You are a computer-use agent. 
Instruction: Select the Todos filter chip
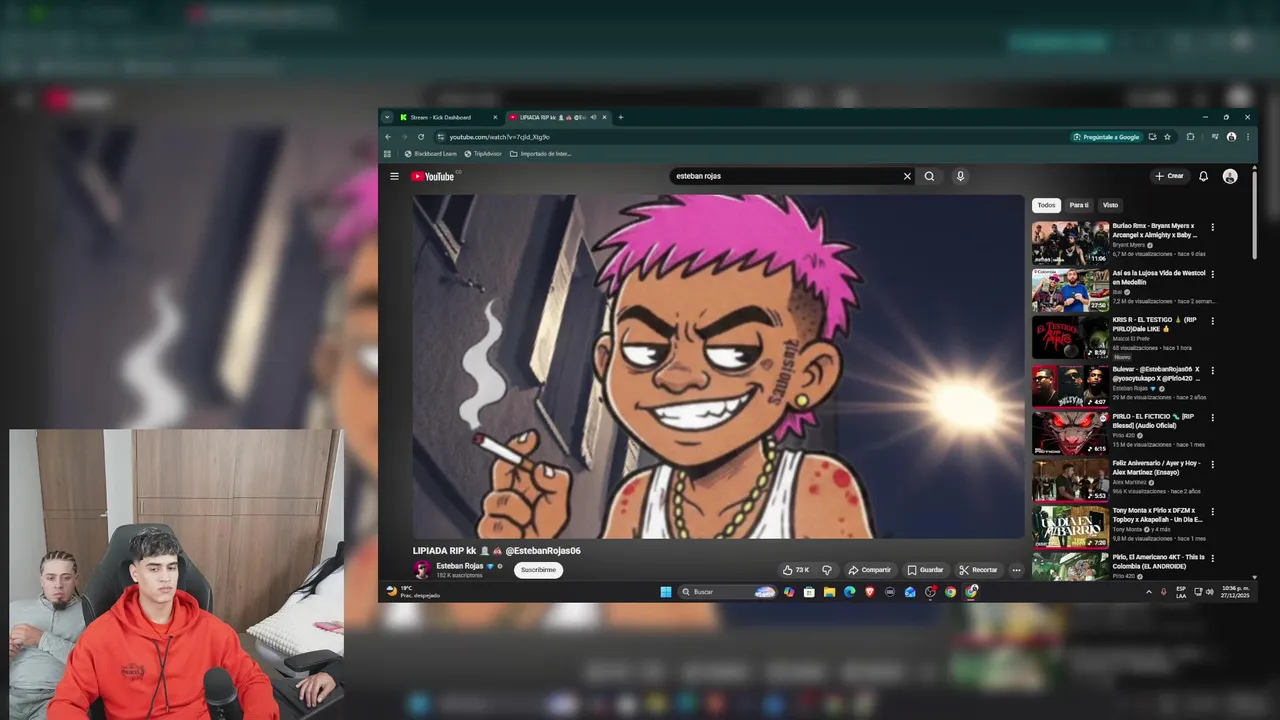pos(1046,205)
